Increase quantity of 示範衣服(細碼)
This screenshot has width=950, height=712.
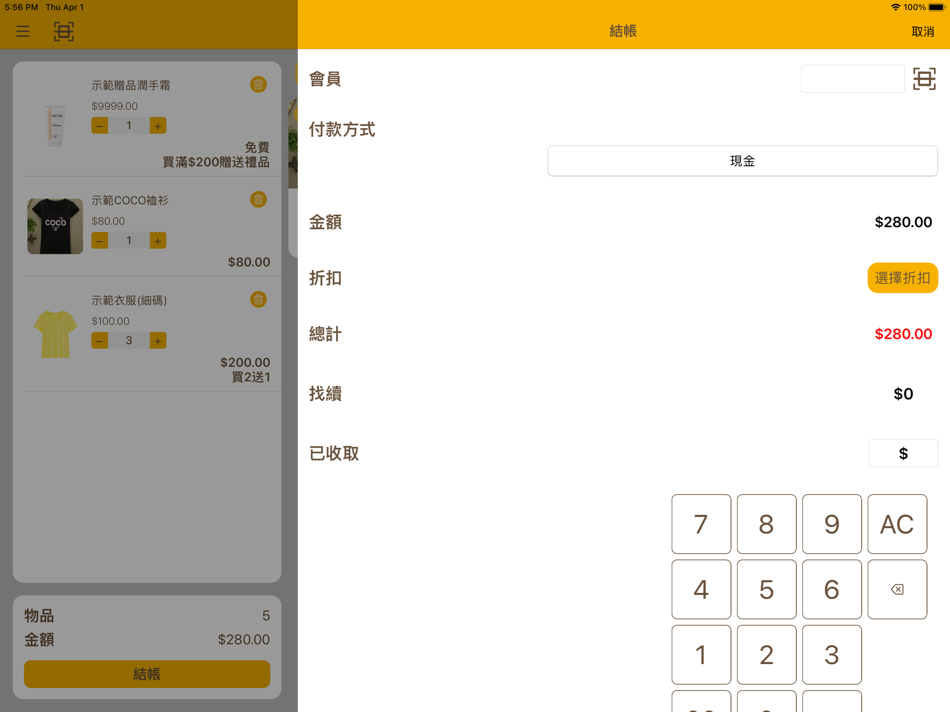(x=158, y=341)
